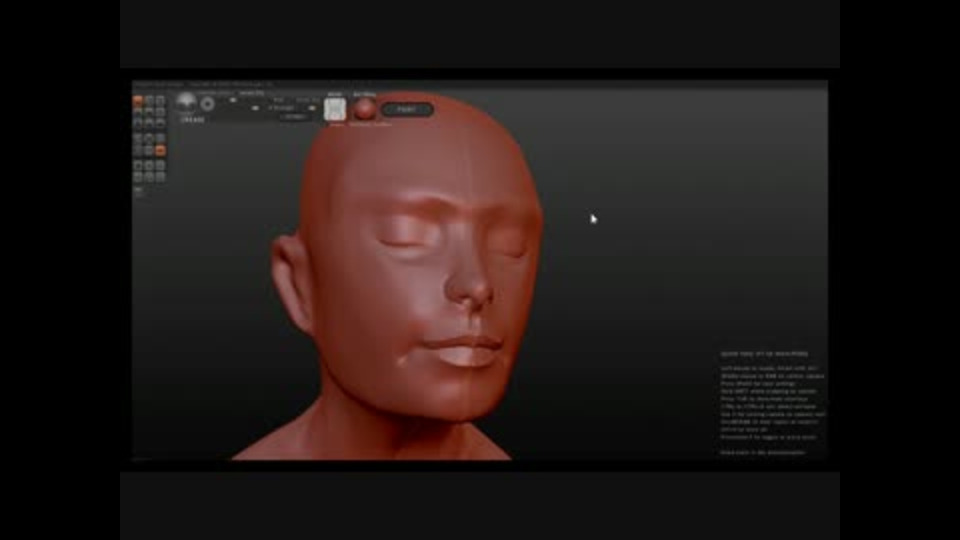960x540 pixels.
Task: Select the Flatten brush tool
Action: pyautogui.click(x=149, y=112)
